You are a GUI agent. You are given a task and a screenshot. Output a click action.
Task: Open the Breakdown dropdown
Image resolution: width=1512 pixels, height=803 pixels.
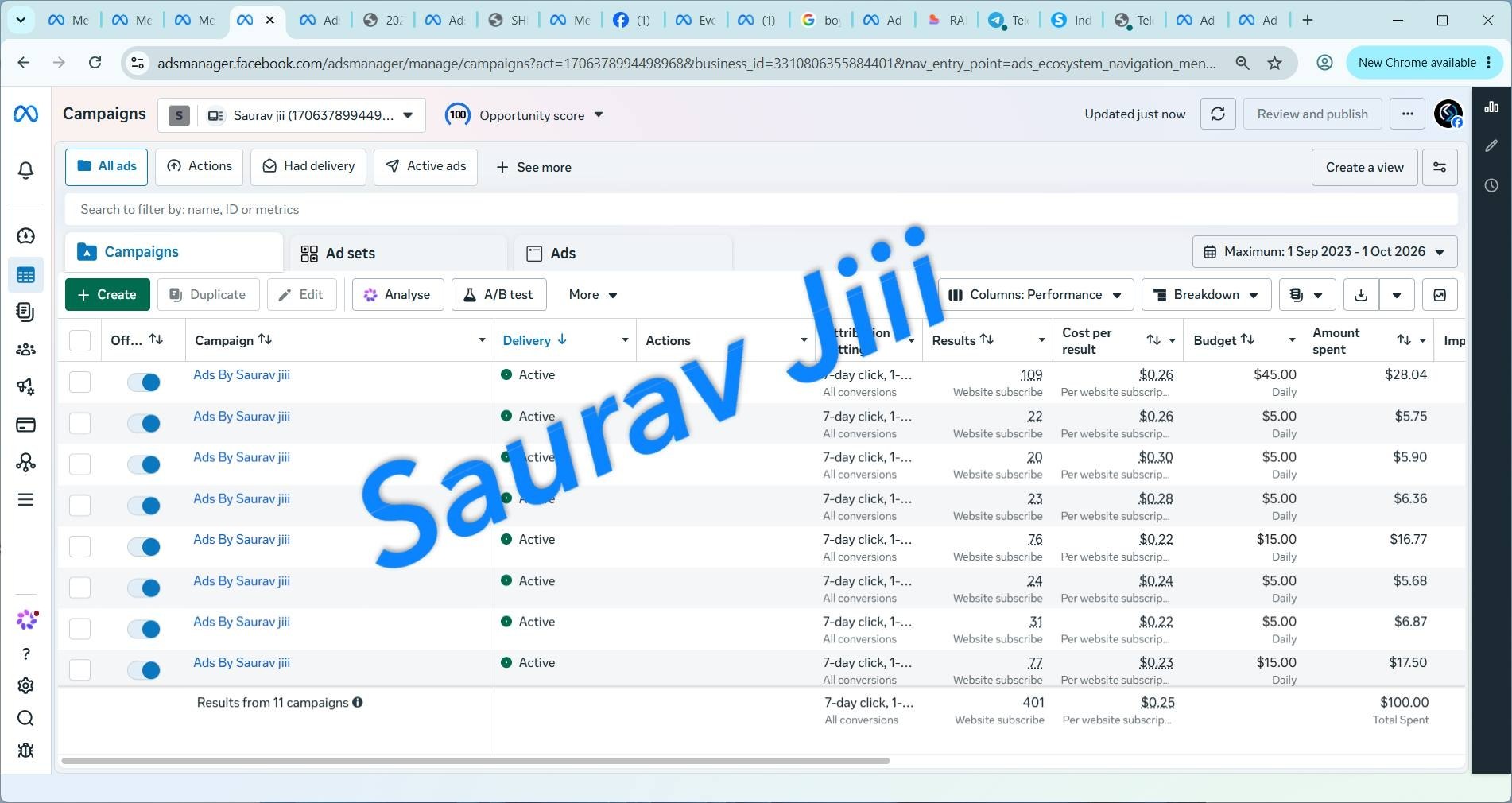coord(1206,295)
